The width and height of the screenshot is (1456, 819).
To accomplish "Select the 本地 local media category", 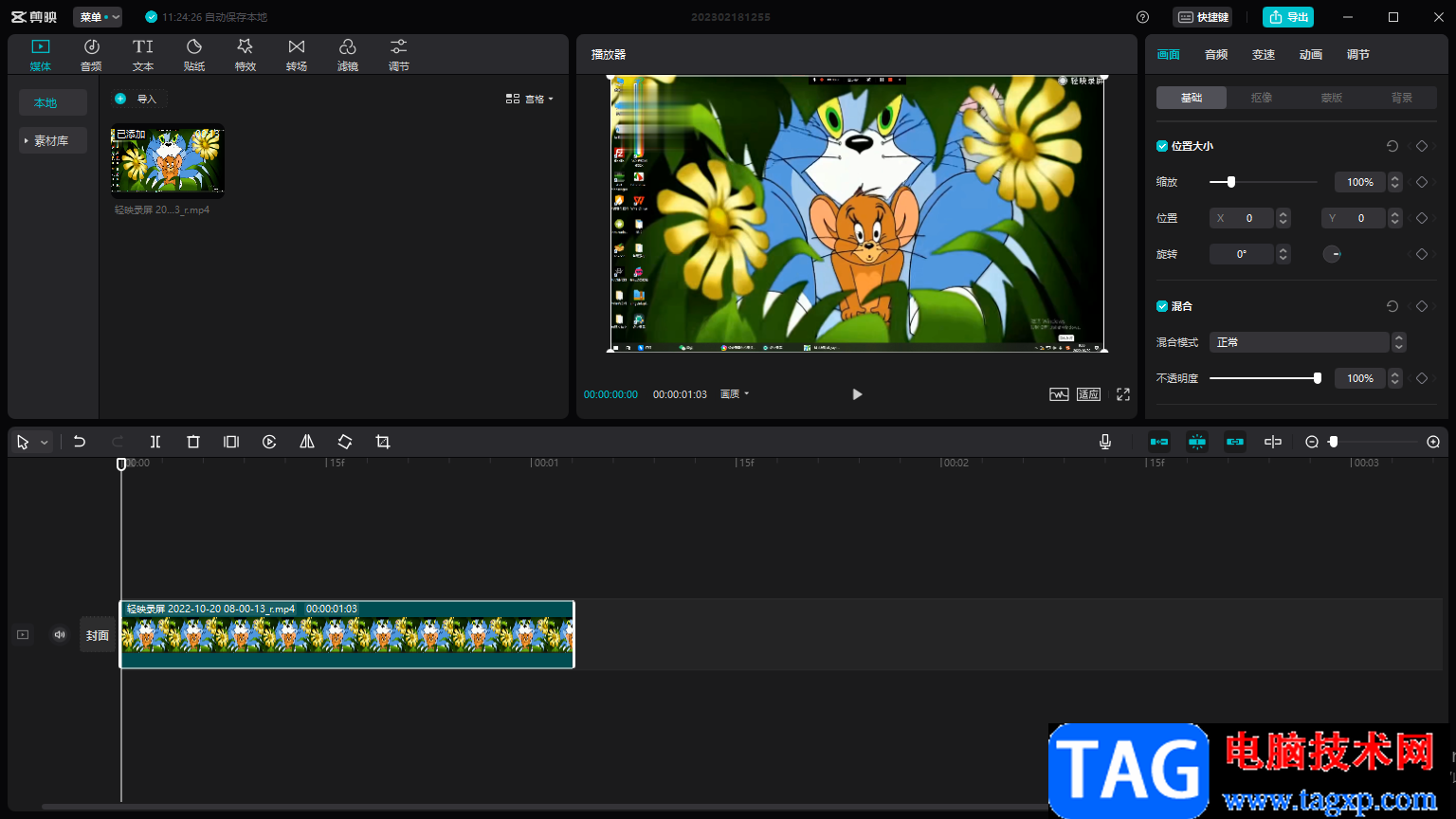I will point(53,102).
